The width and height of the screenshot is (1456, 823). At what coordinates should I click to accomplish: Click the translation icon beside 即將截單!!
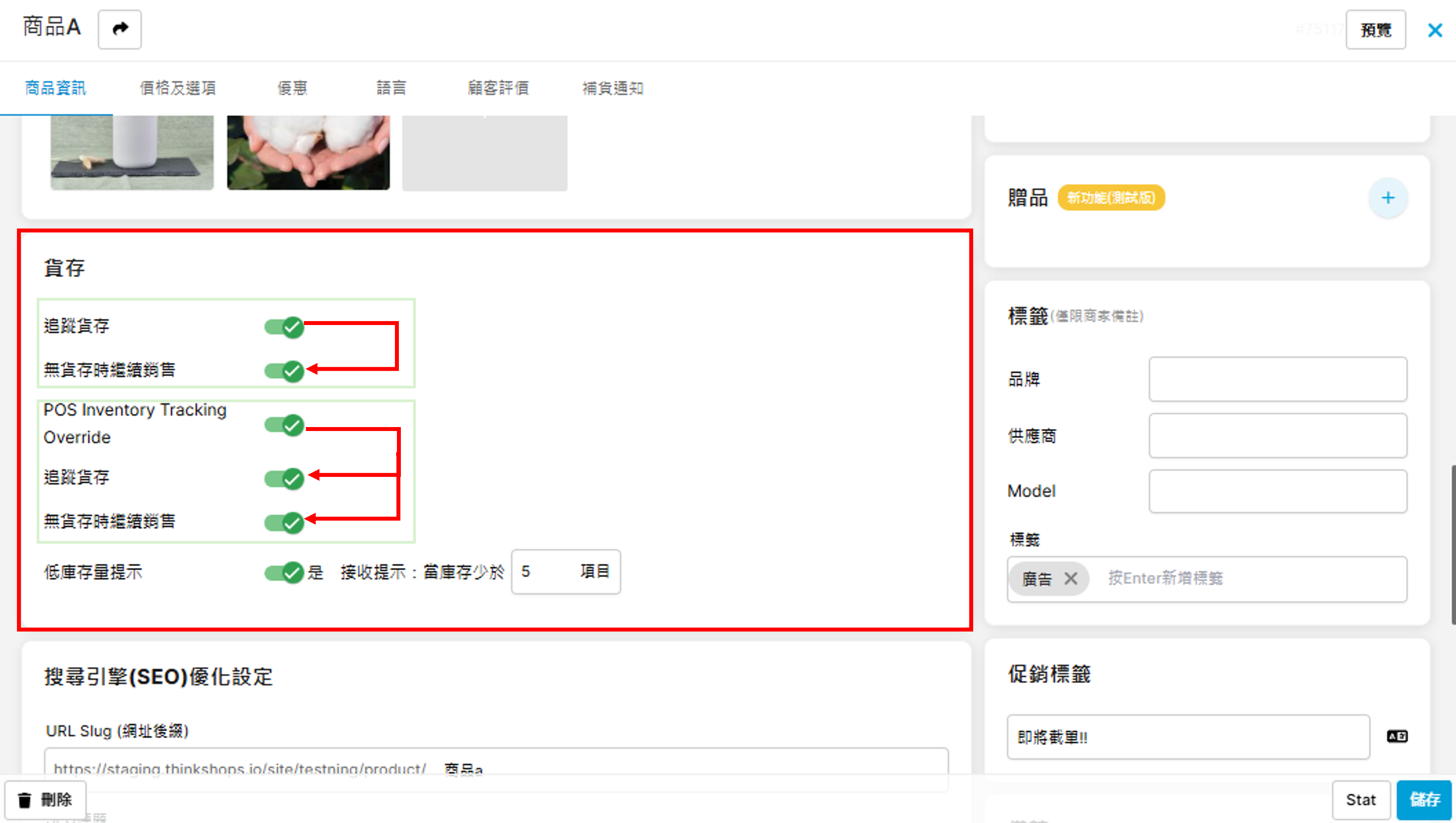coord(1396,736)
